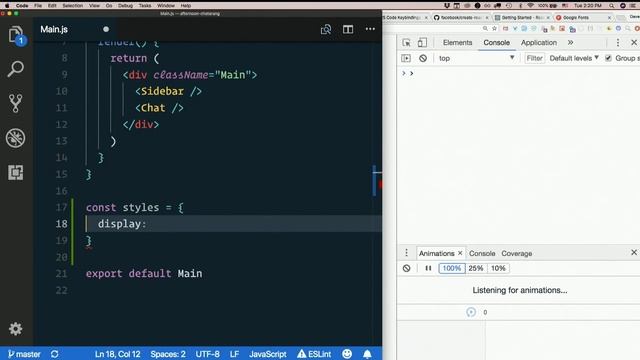Set animation speed to 25%

(476, 268)
